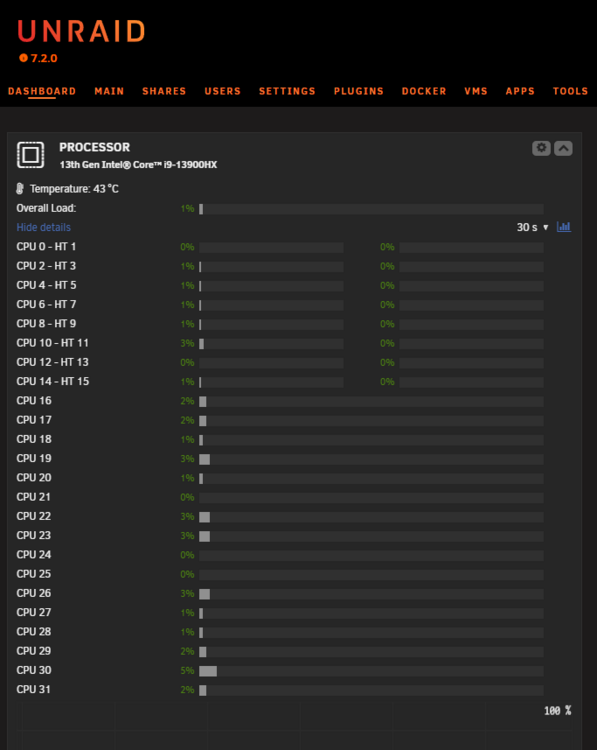Click the CPU 6 - HT 7 label
597x750 pixels.
pyautogui.click(x=46, y=304)
